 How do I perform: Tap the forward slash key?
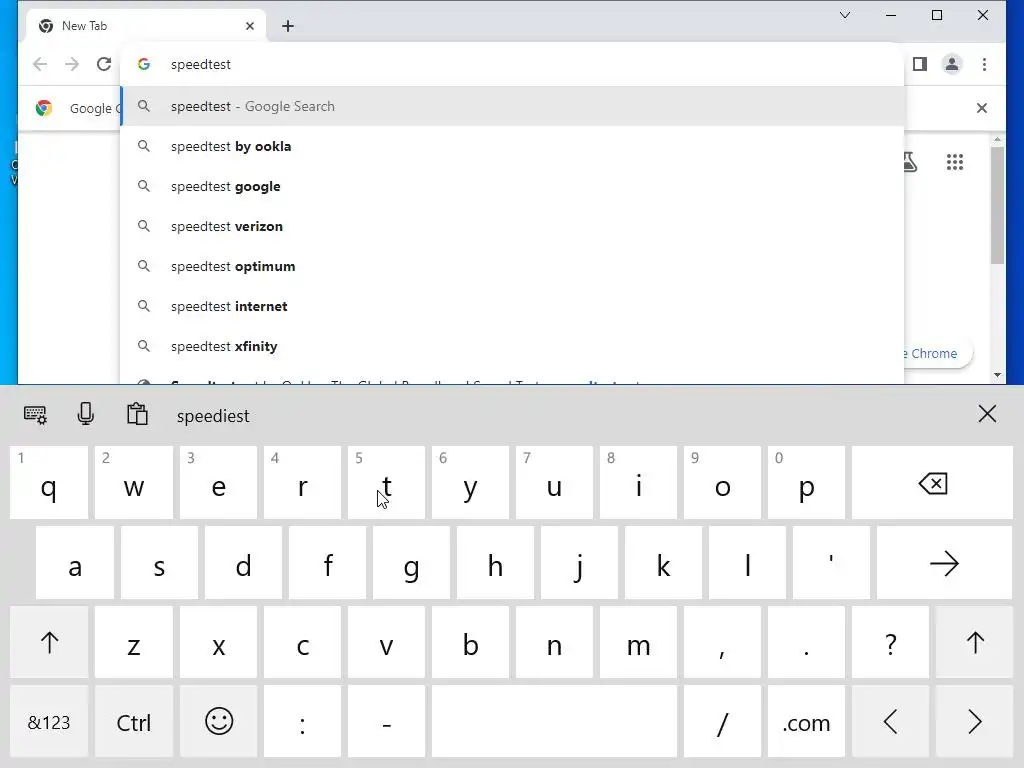click(x=722, y=722)
